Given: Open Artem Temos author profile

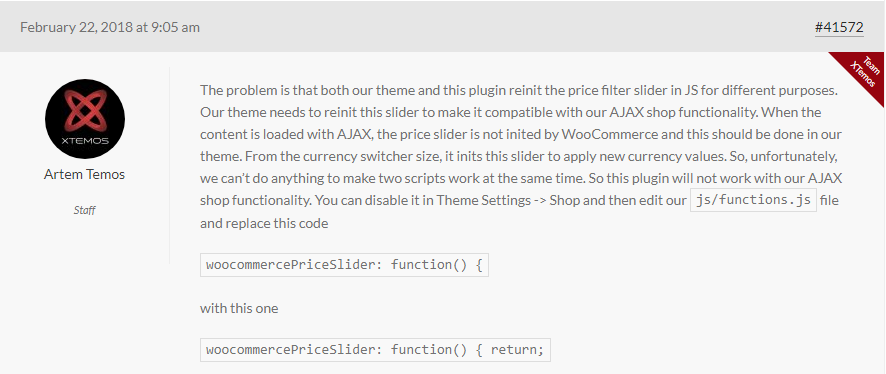Looking at the screenshot, I should click(x=84, y=174).
